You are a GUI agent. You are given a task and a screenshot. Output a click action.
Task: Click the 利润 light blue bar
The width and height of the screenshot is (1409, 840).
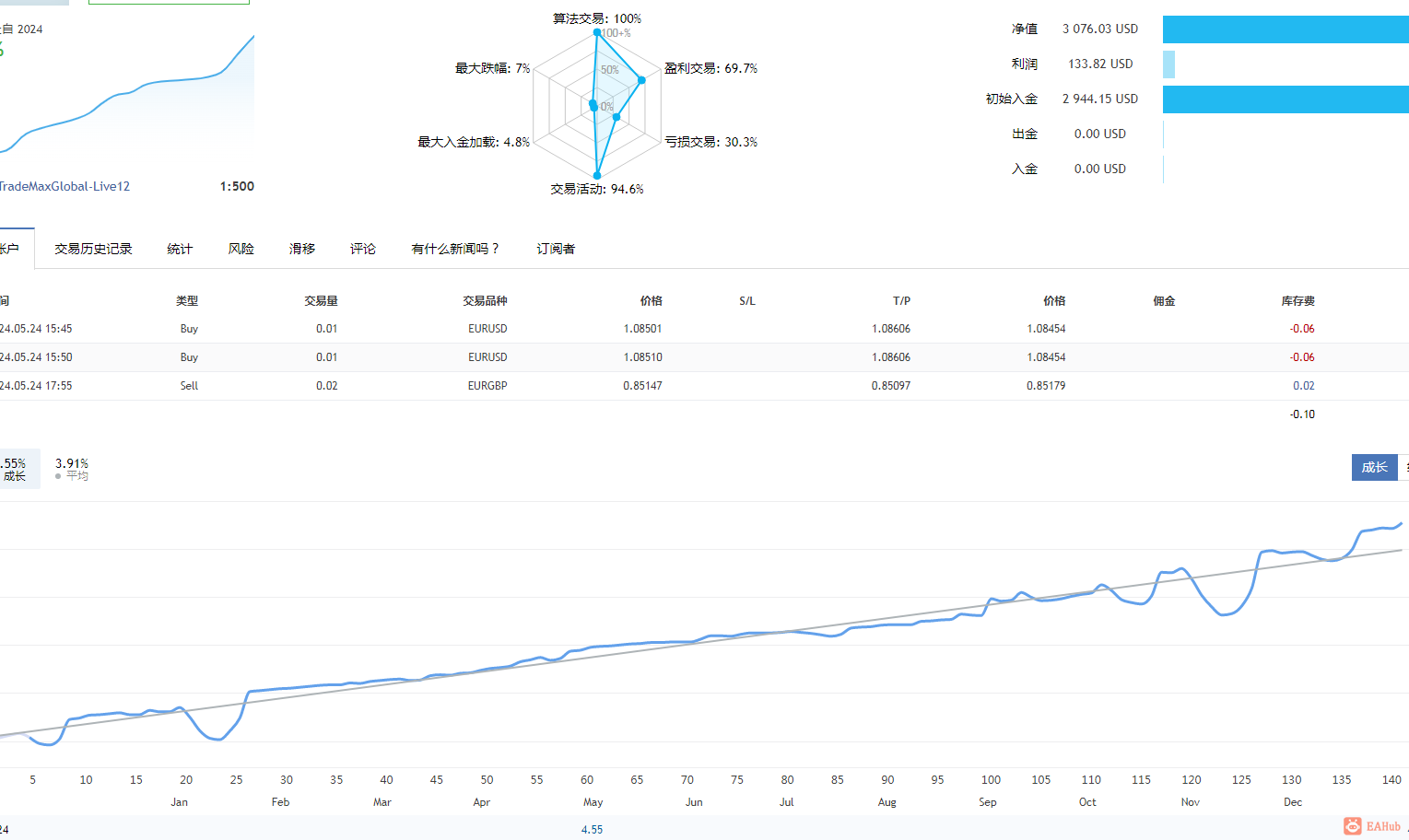tap(1168, 64)
